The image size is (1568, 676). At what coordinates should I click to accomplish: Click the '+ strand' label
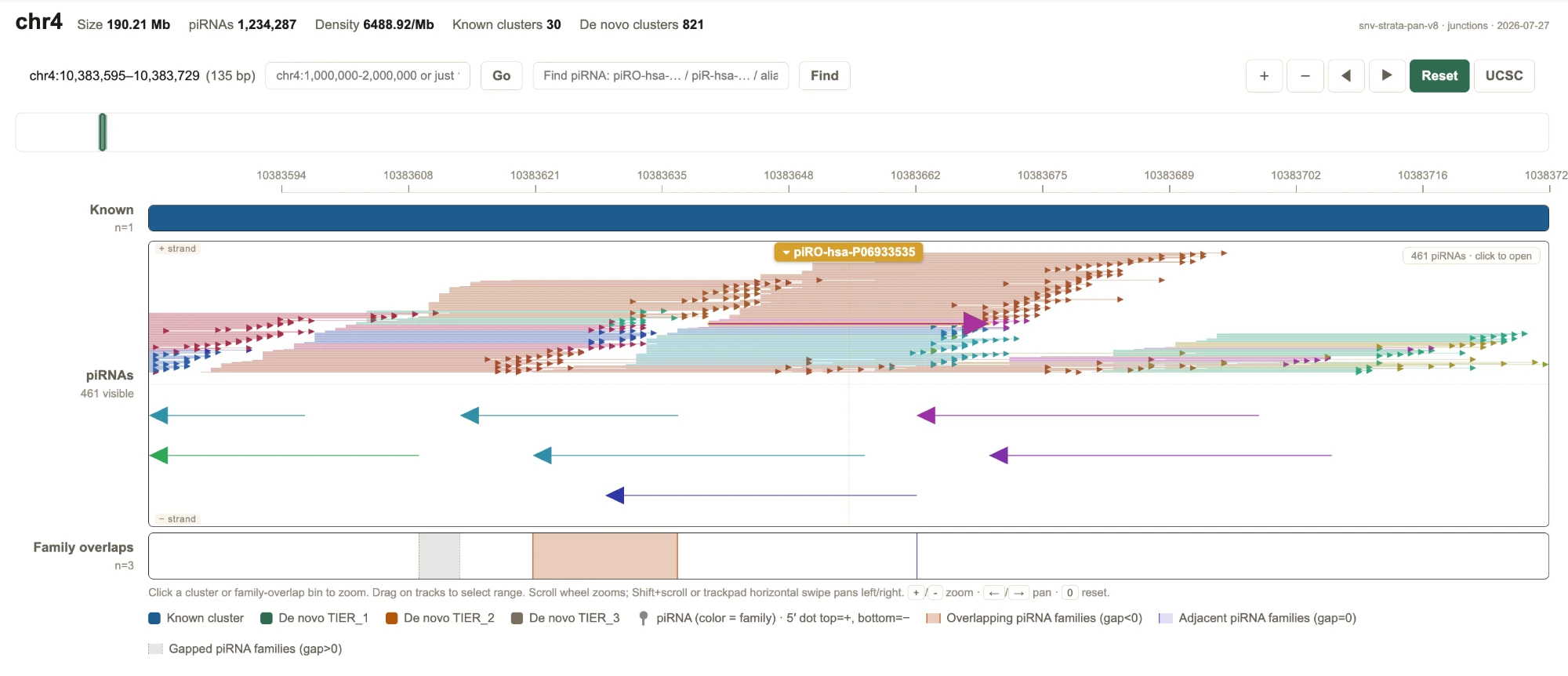click(177, 249)
